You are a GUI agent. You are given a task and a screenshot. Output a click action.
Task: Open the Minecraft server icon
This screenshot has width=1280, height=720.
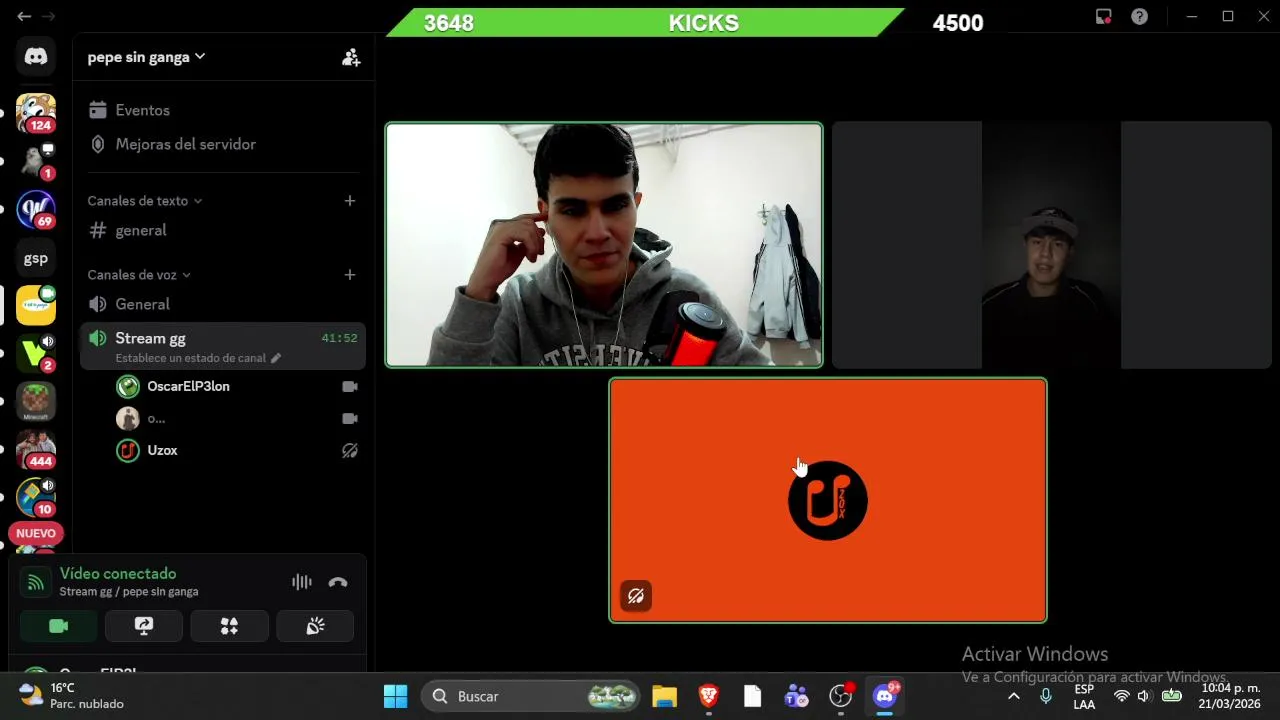(x=36, y=402)
